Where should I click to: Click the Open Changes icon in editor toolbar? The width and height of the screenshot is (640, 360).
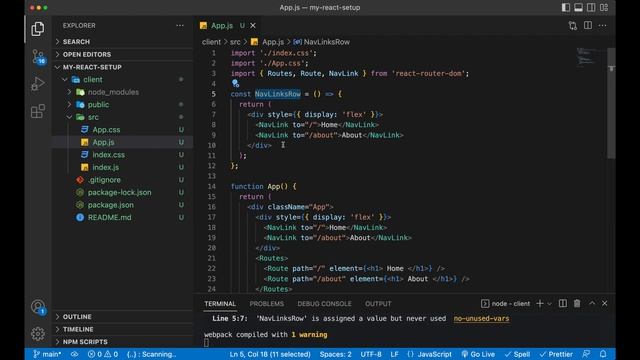pyautogui.click(x=573, y=26)
